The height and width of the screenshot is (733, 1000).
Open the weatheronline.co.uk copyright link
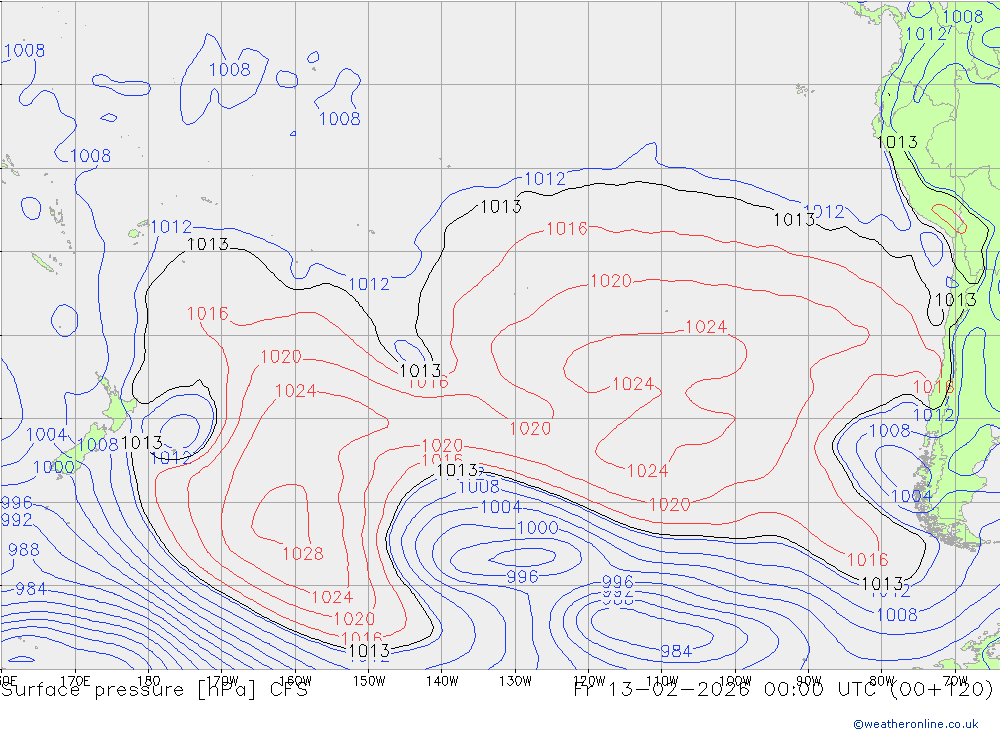point(915,724)
